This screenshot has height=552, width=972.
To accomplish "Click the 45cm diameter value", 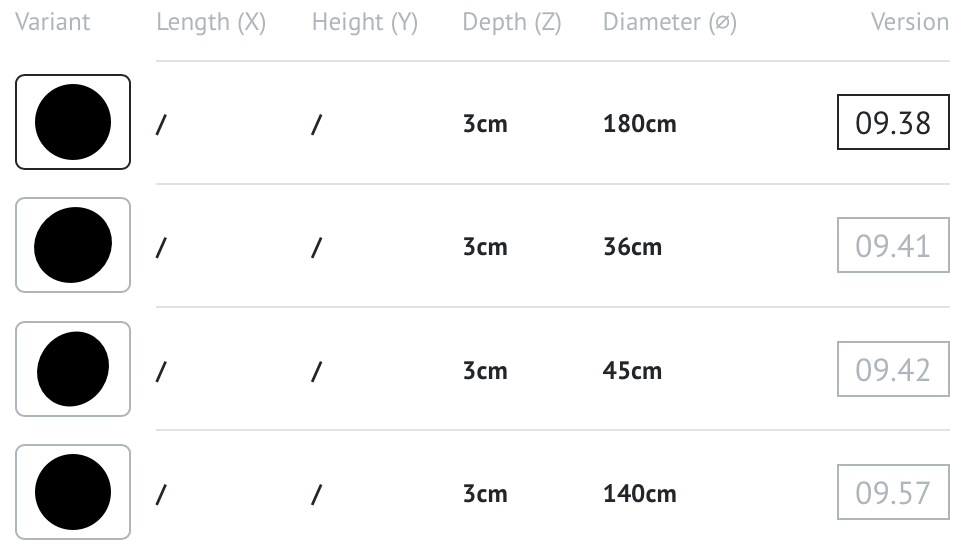I will point(632,371).
